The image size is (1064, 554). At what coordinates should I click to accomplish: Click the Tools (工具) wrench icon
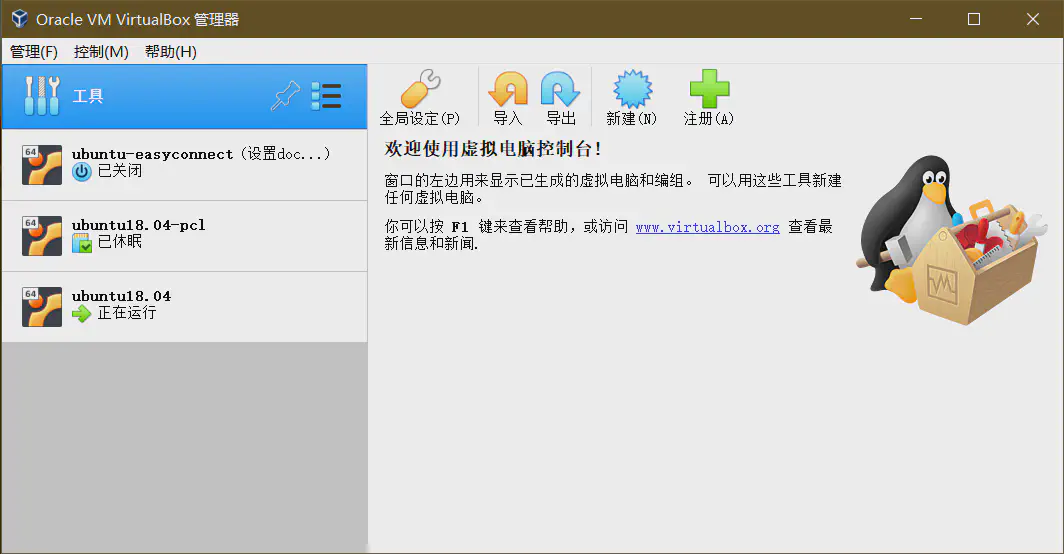42,96
